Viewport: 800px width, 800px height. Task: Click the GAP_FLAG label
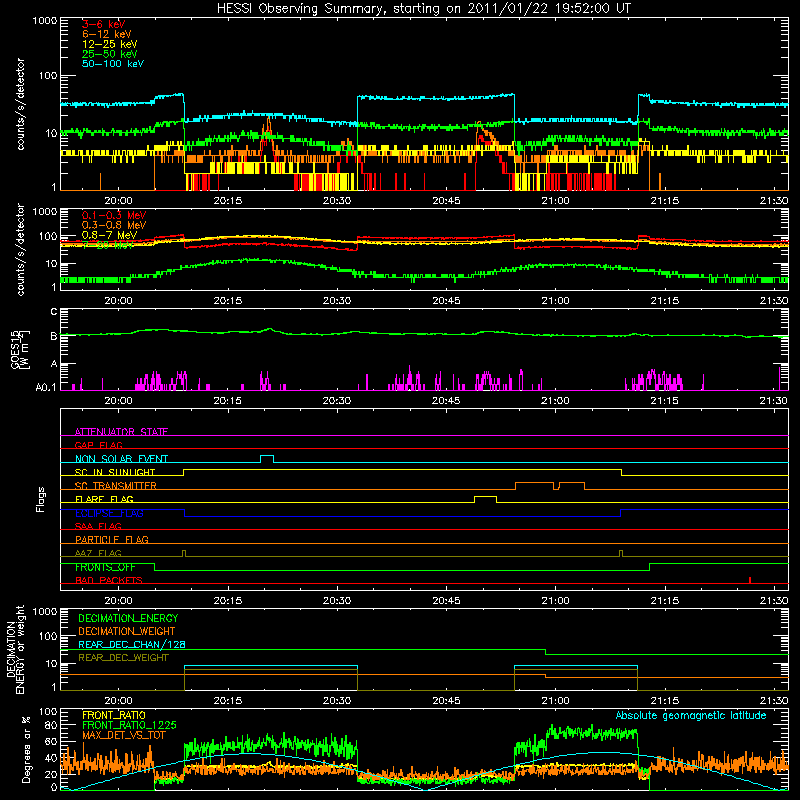[98, 445]
